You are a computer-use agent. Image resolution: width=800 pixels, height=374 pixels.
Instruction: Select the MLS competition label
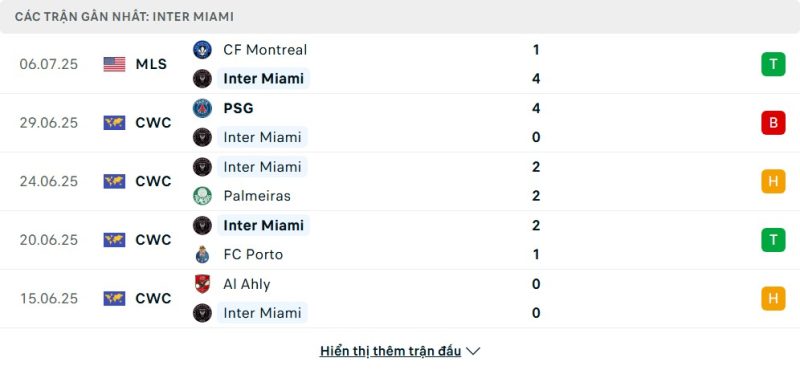(151, 64)
